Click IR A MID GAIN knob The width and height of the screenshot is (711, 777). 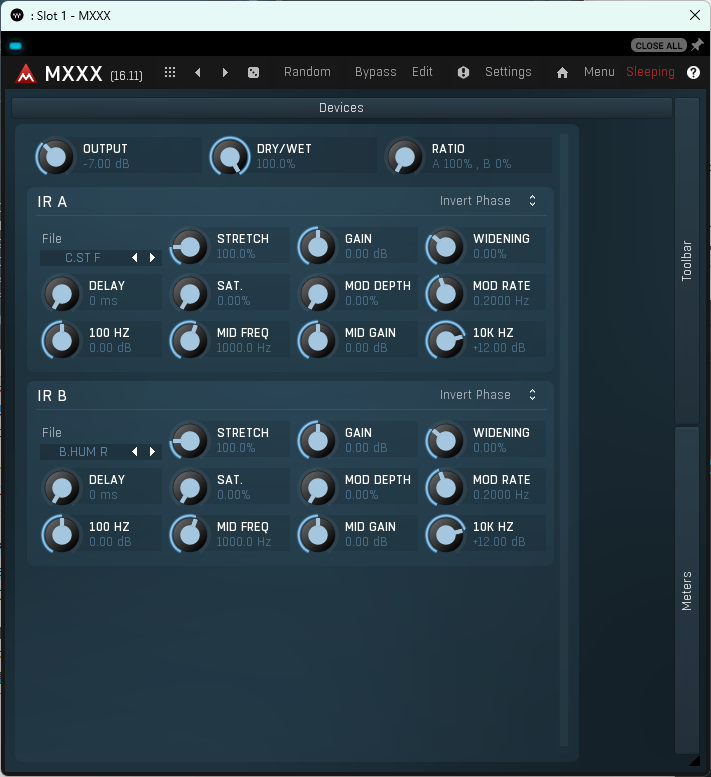(317, 340)
